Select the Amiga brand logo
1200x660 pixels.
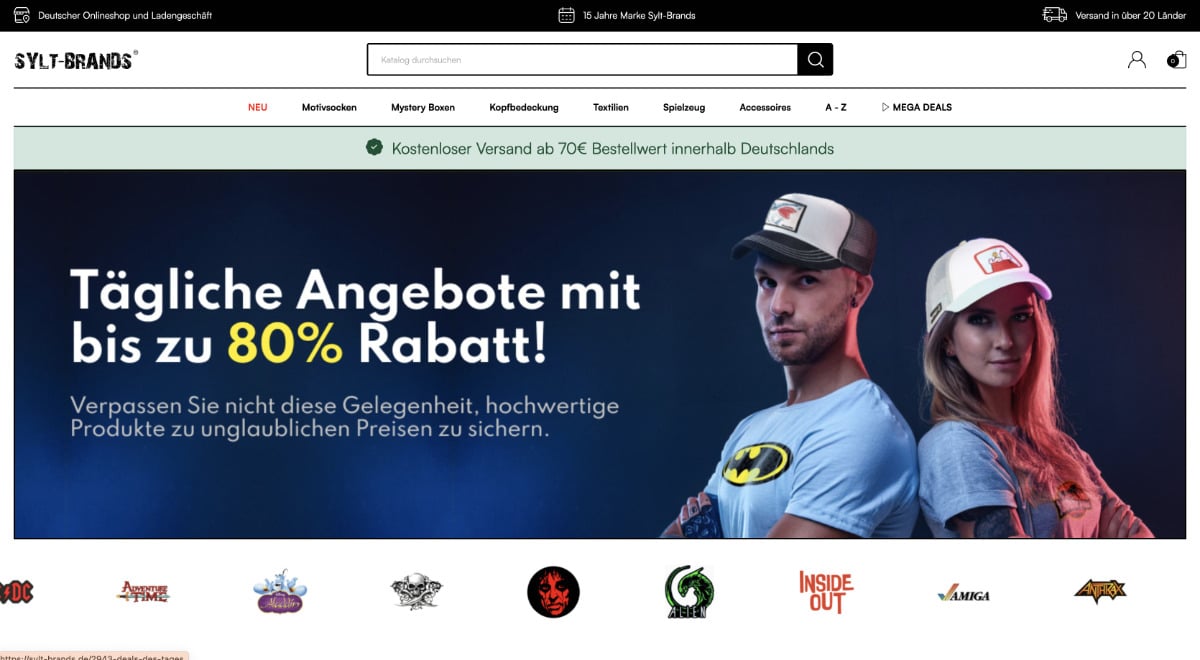click(x=964, y=594)
